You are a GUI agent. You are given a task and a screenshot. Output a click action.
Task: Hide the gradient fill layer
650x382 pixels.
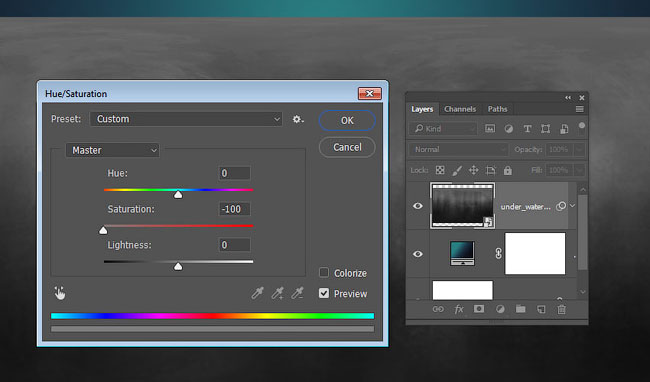(418, 254)
